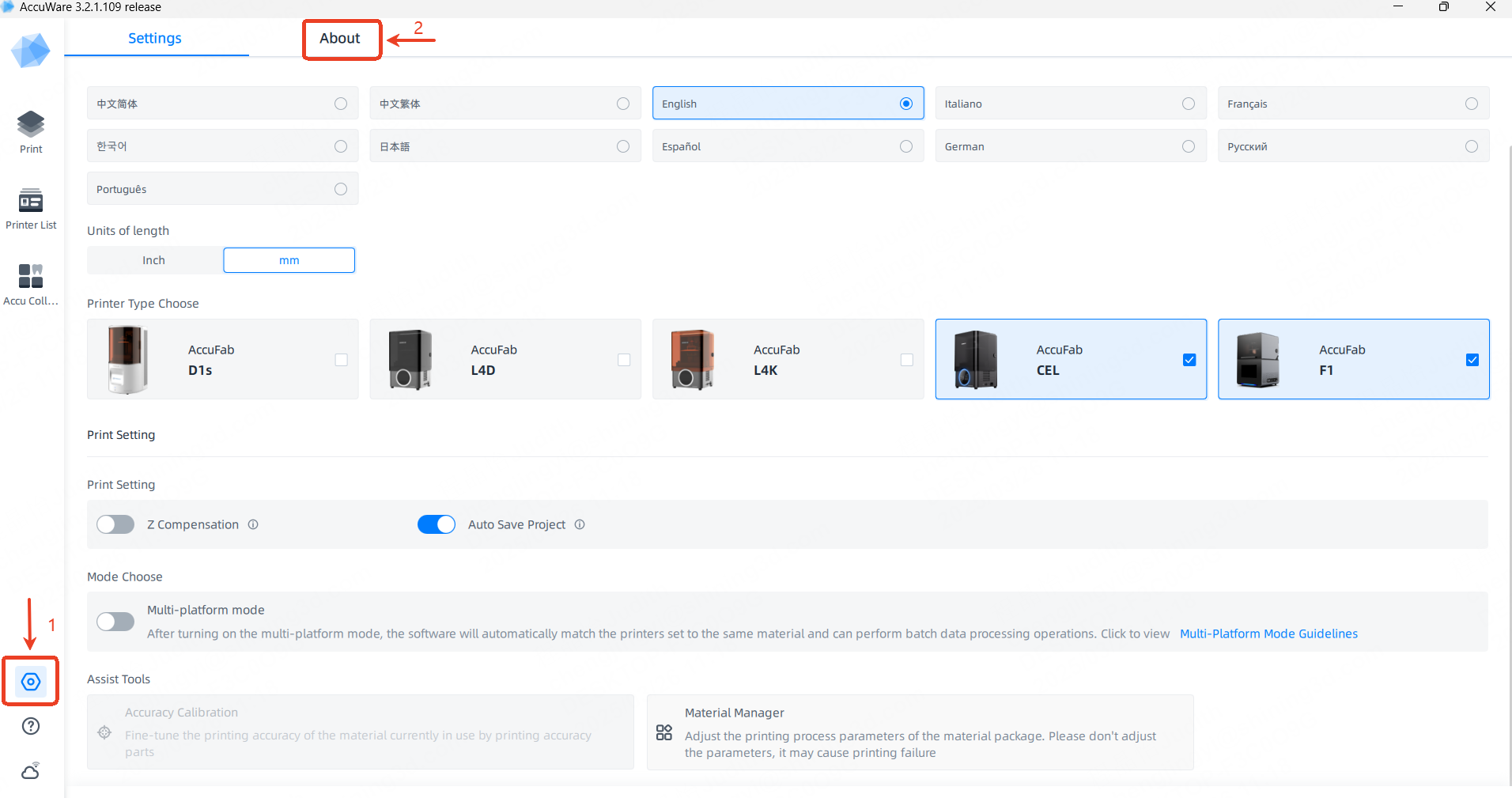Click the AccuFab L4K printer image

pos(693,360)
